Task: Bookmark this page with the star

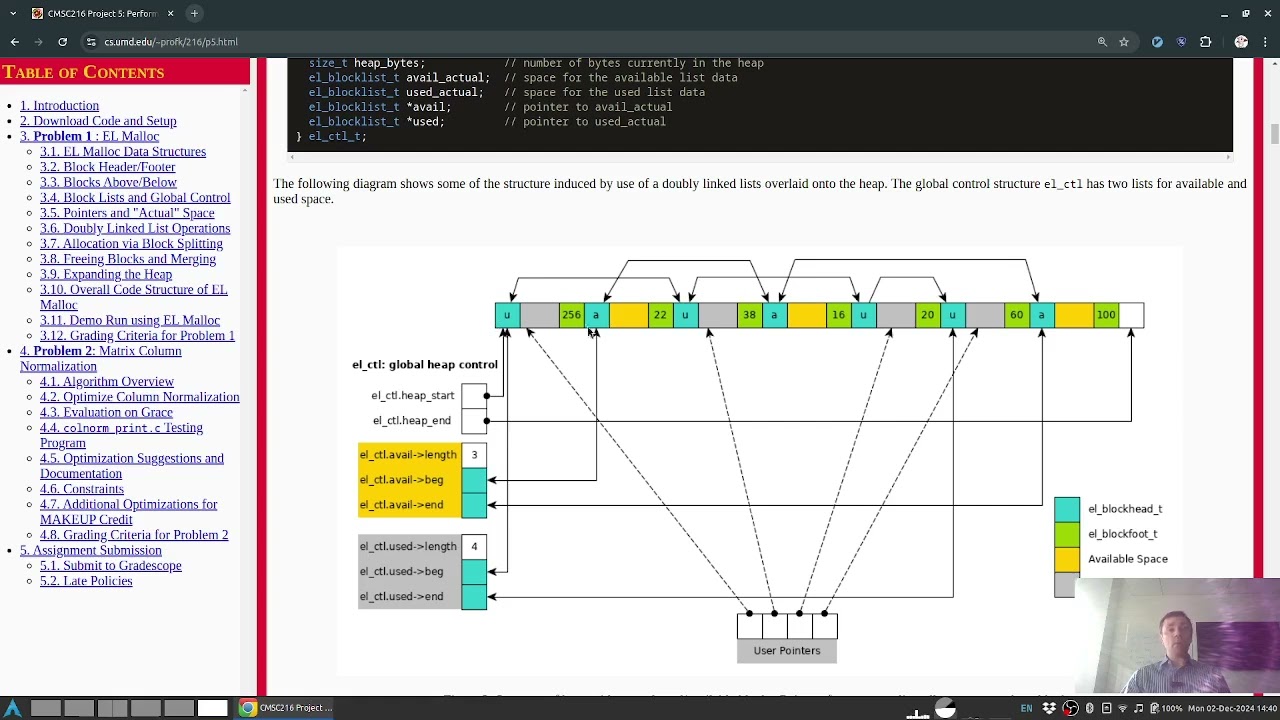Action: [x=1124, y=42]
